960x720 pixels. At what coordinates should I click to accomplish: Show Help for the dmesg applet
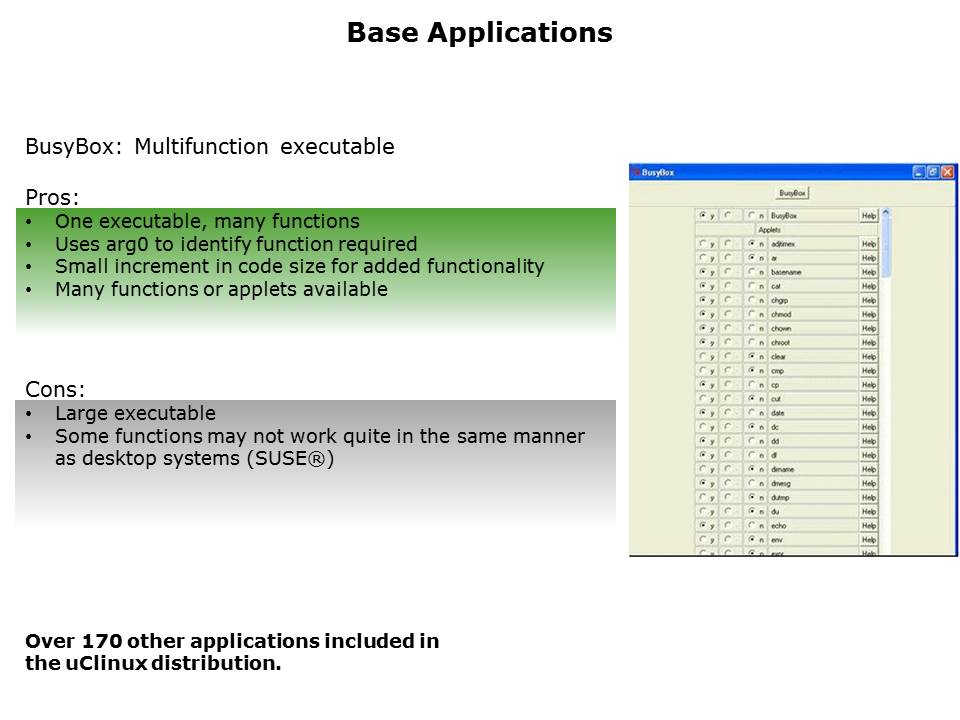click(868, 483)
